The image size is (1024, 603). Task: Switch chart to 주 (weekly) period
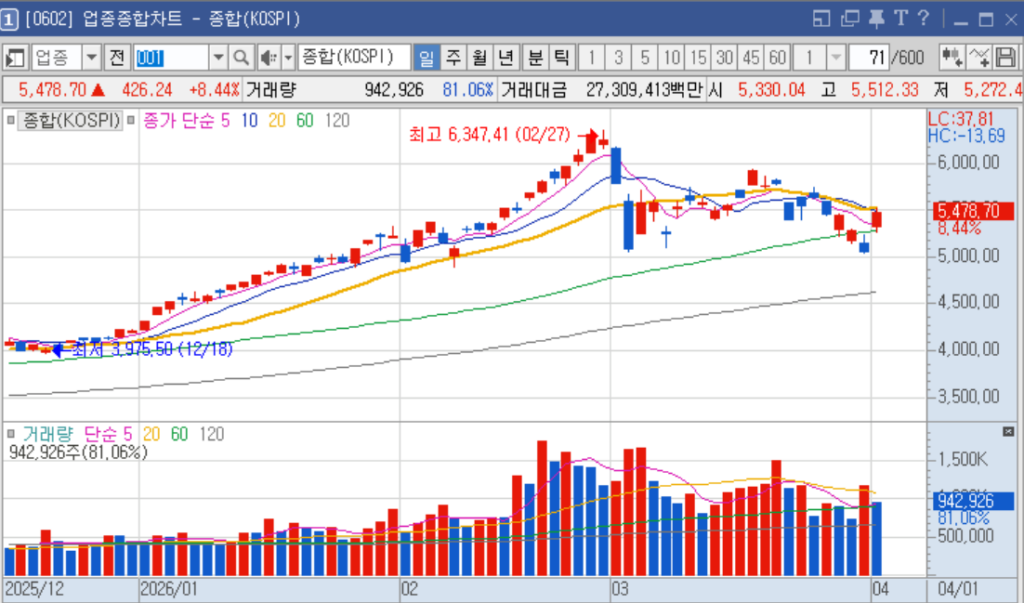click(x=453, y=57)
